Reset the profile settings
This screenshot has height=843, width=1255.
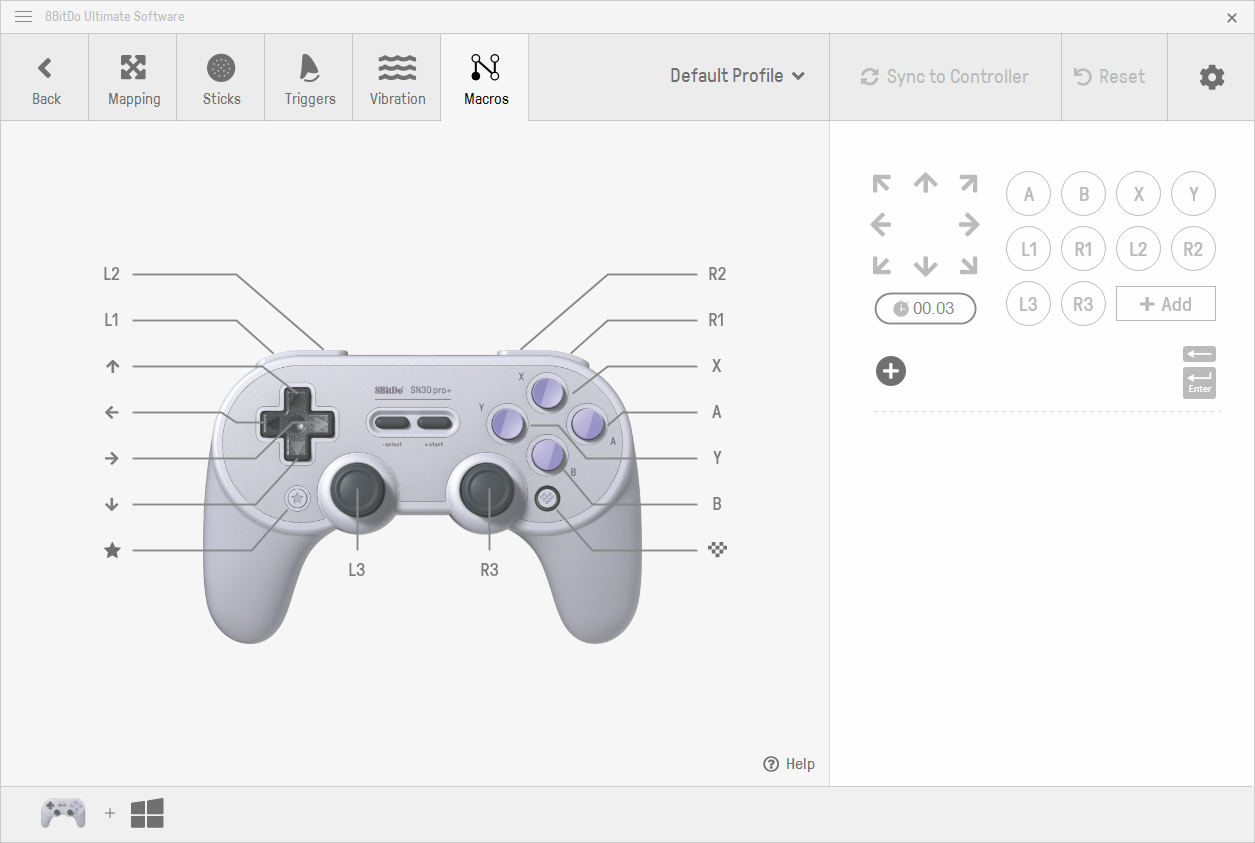pos(1110,77)
